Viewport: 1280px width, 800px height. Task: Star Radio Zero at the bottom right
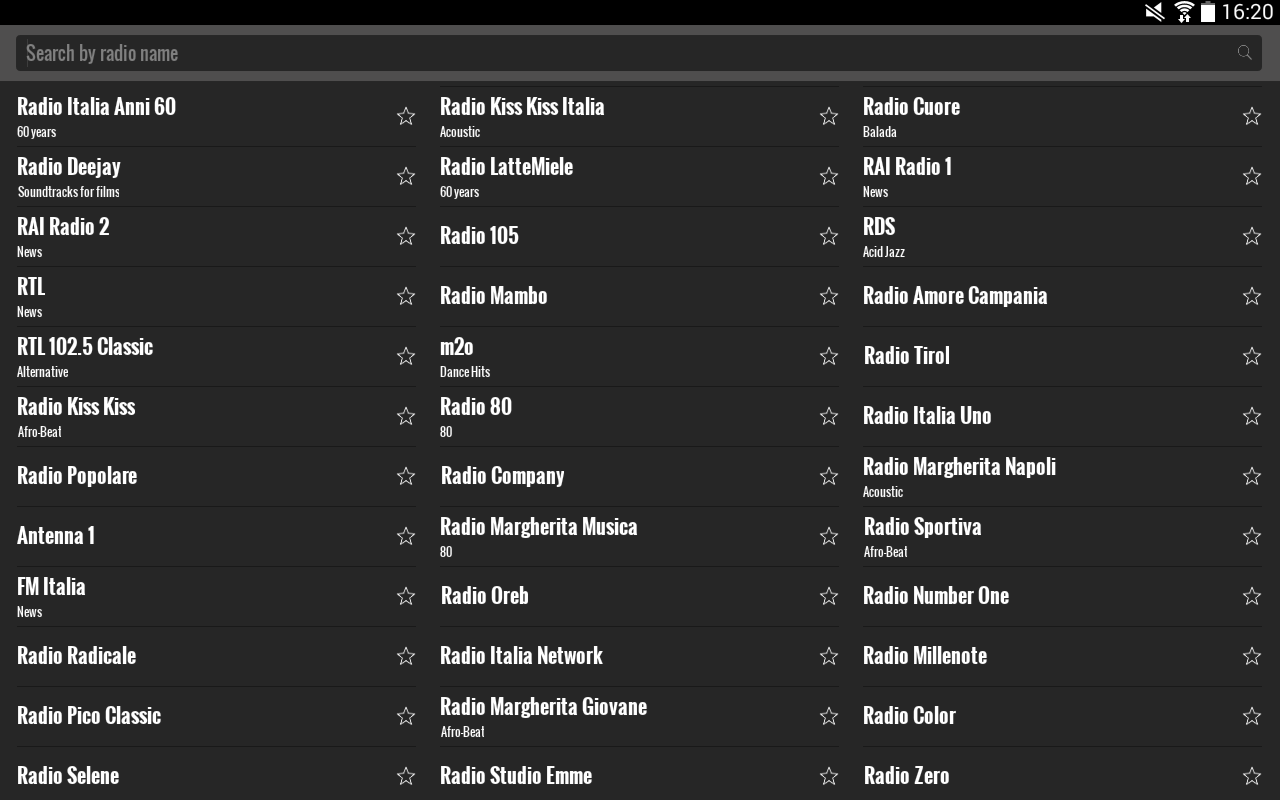tap(1252, 776)
